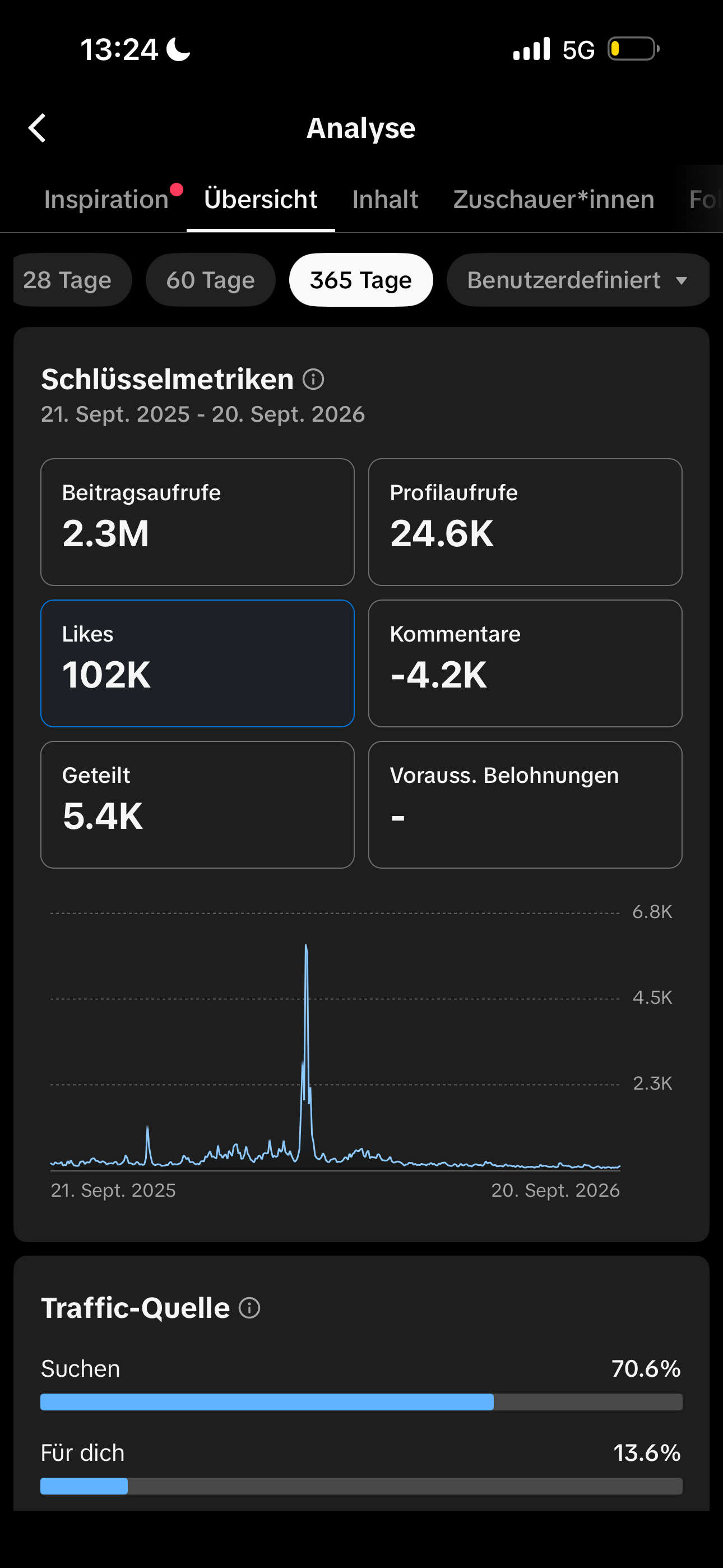Tap the red notification dot on Inspiration
This screenshot has height=1568, width=723.
point(177,190)
